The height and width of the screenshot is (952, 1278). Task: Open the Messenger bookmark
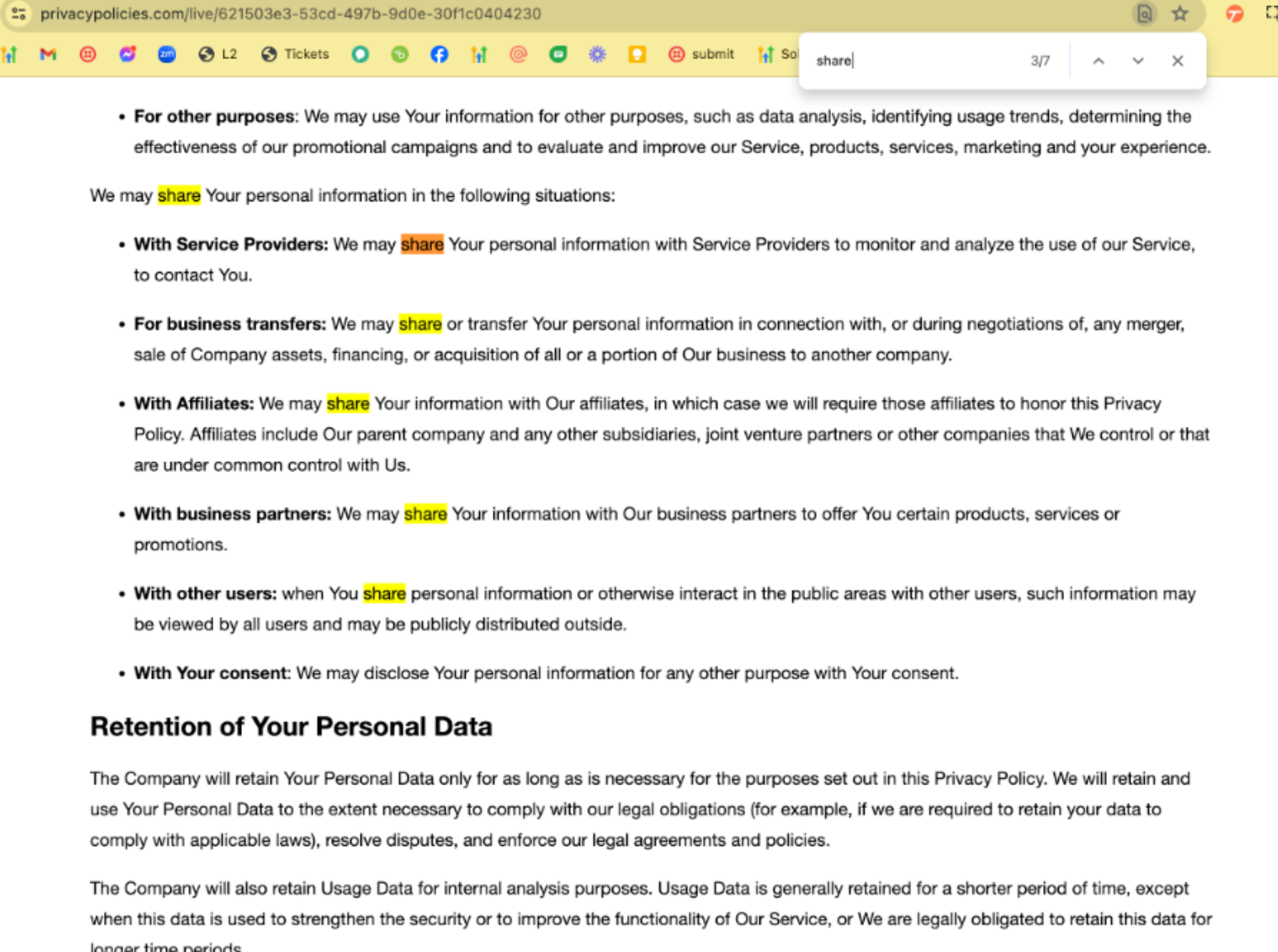click(x=127, y=55)
